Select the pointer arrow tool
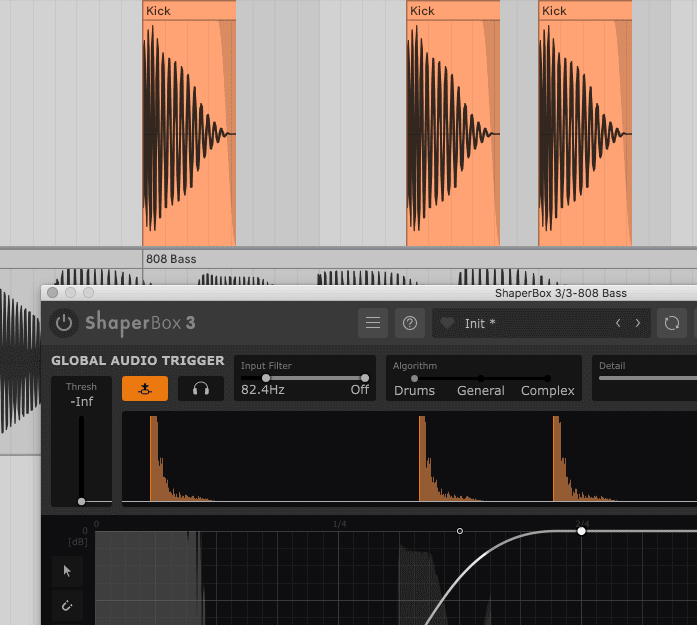 67,571
